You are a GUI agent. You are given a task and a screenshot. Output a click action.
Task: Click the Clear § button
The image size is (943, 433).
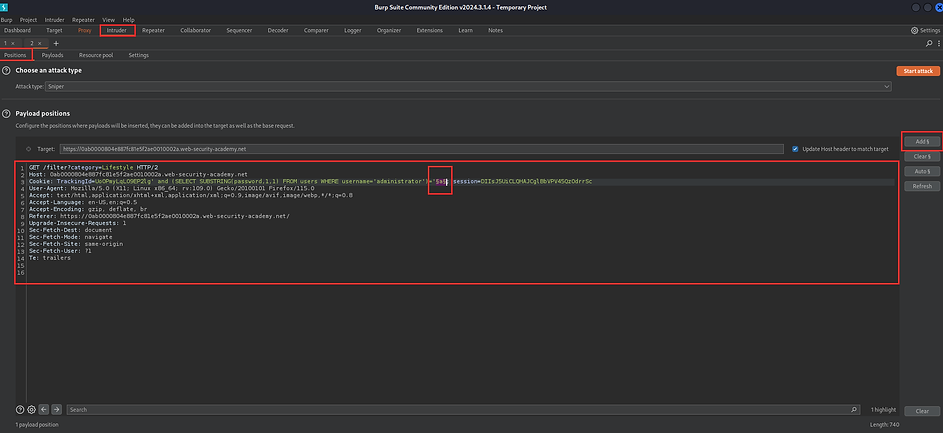pos(923,156)
